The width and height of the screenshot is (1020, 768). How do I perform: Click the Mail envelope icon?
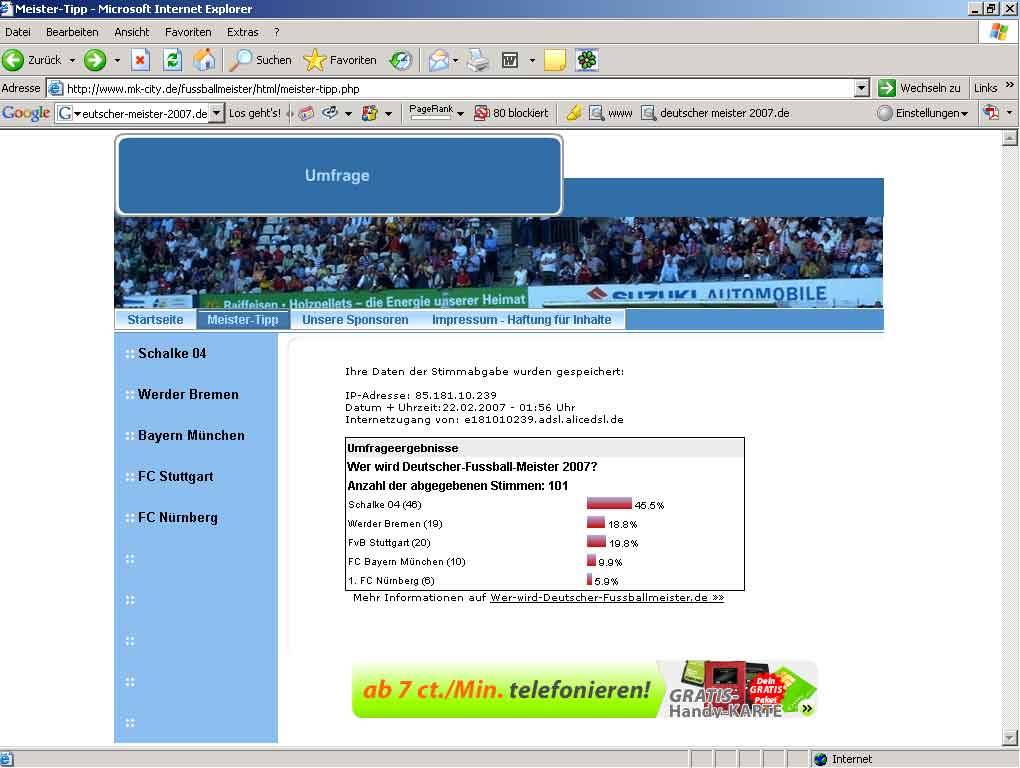tap(438, 60)
